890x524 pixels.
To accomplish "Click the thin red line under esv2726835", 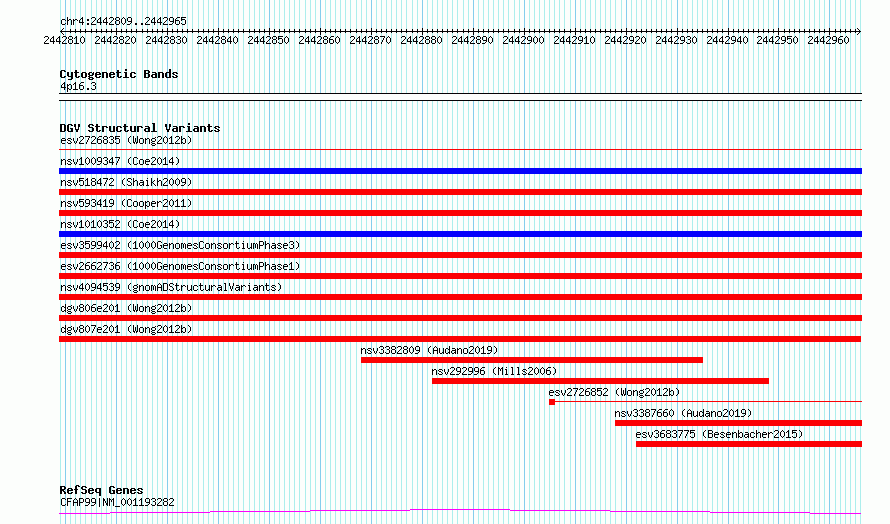I will (460, 150).
